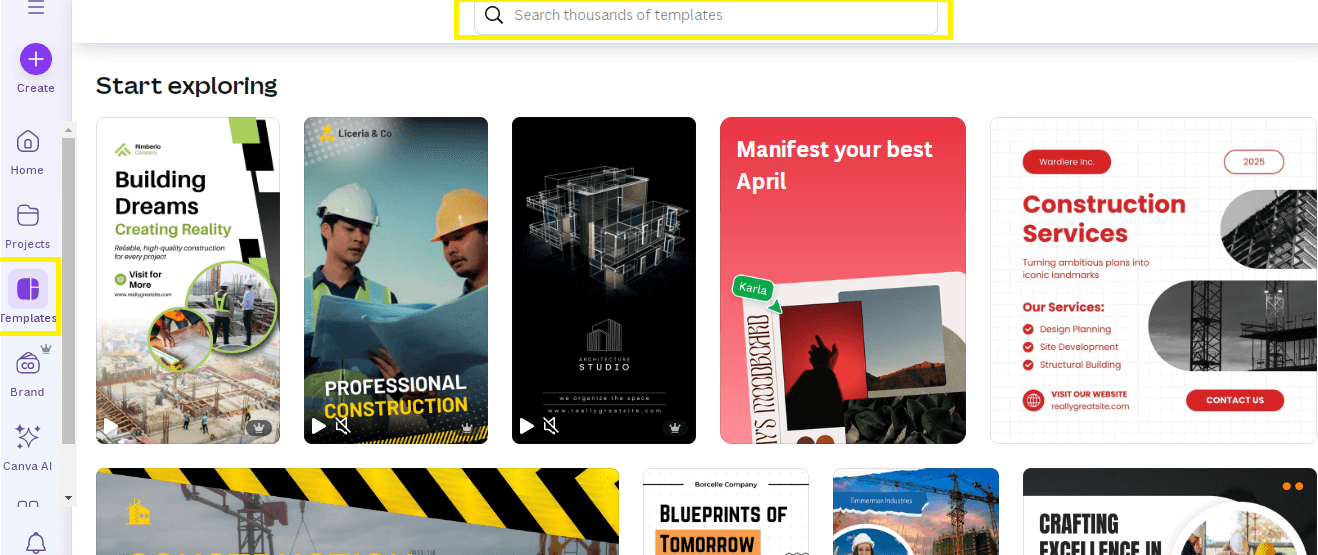The height and width of the screenshot is (555, 1318).
Task: Unmute the Professional Construction video template
Action: (343, 426)
